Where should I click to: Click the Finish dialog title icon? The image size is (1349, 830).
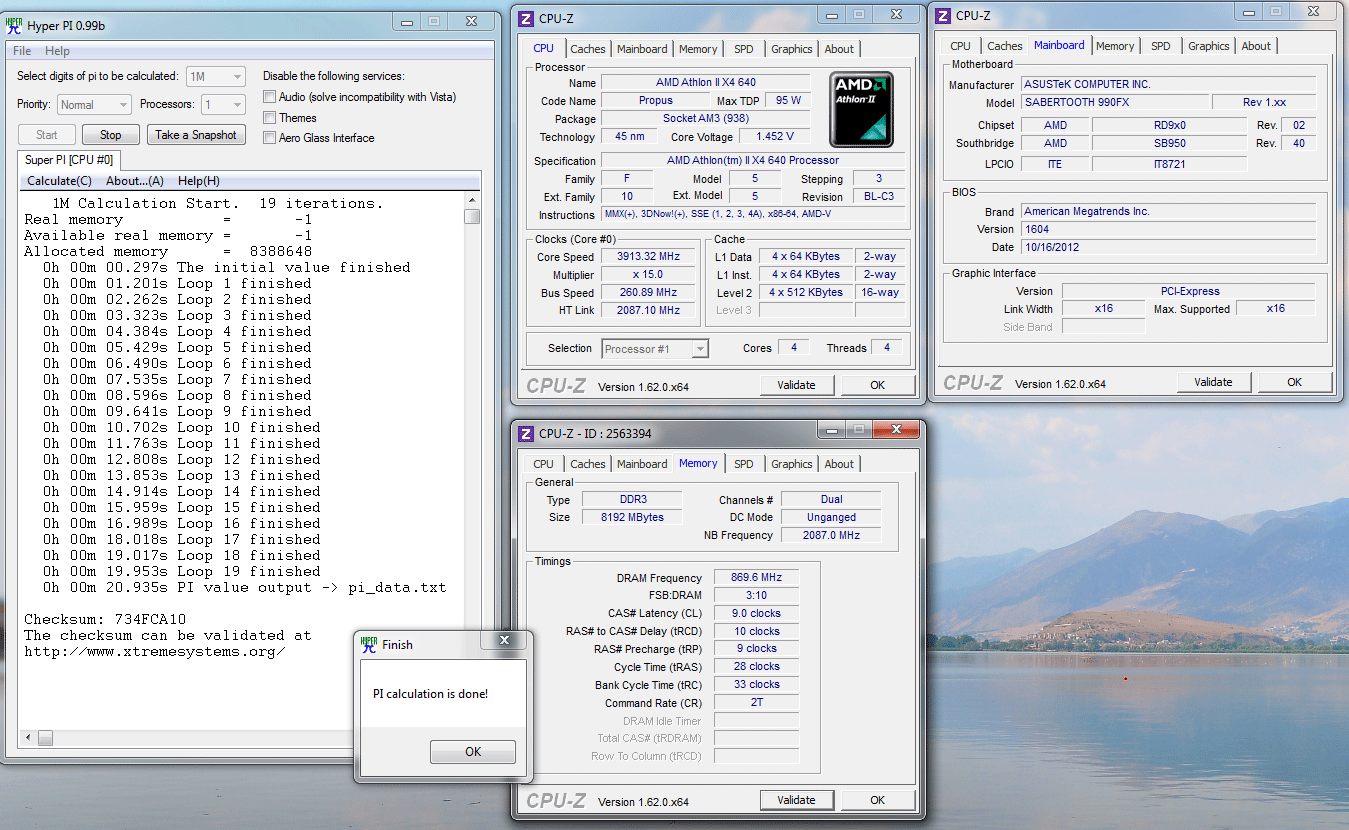click(x=369, y=644)
